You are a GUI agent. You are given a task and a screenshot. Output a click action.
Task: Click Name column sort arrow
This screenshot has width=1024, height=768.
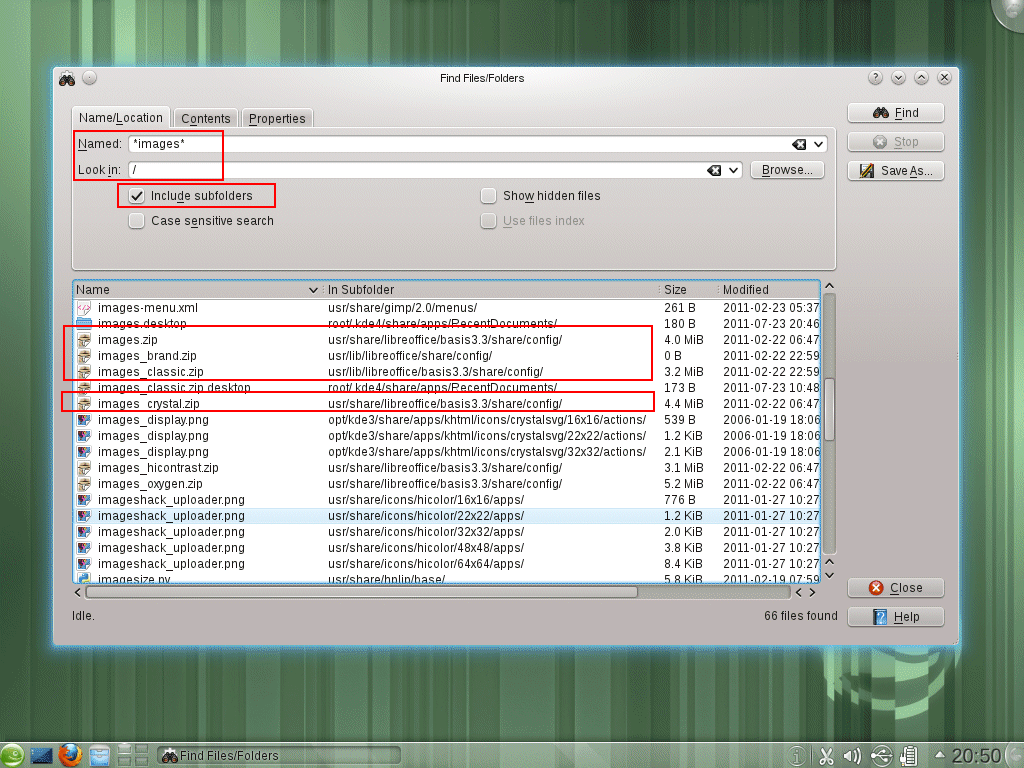tap(313, 290)
